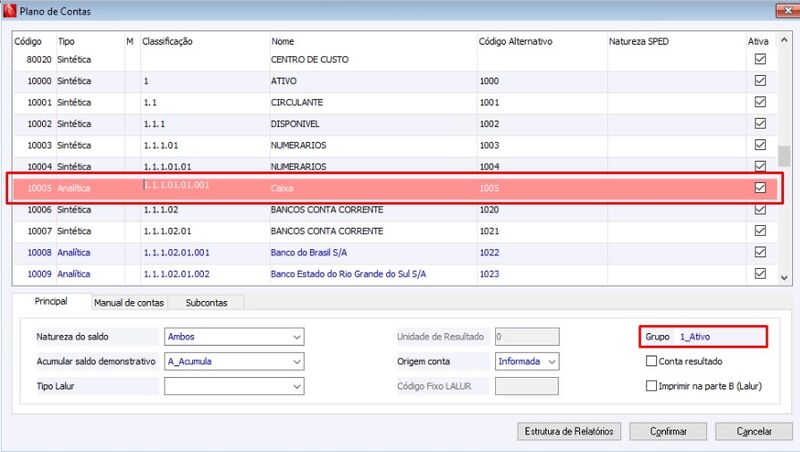Click the Plano de Contas app icon
Screen dimensions: 800x452
coord(9,10)
